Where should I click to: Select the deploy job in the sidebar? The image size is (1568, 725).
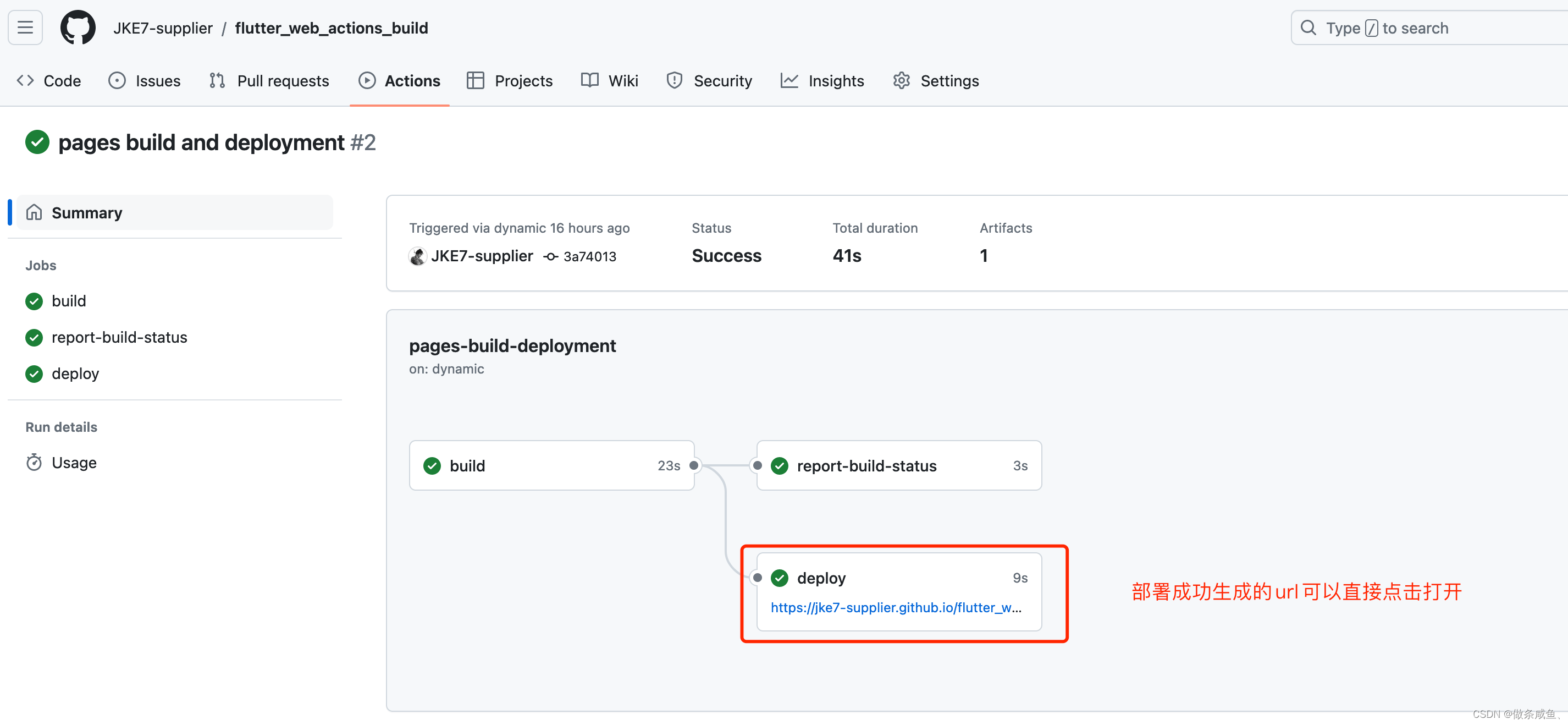(x=75, y=374)
